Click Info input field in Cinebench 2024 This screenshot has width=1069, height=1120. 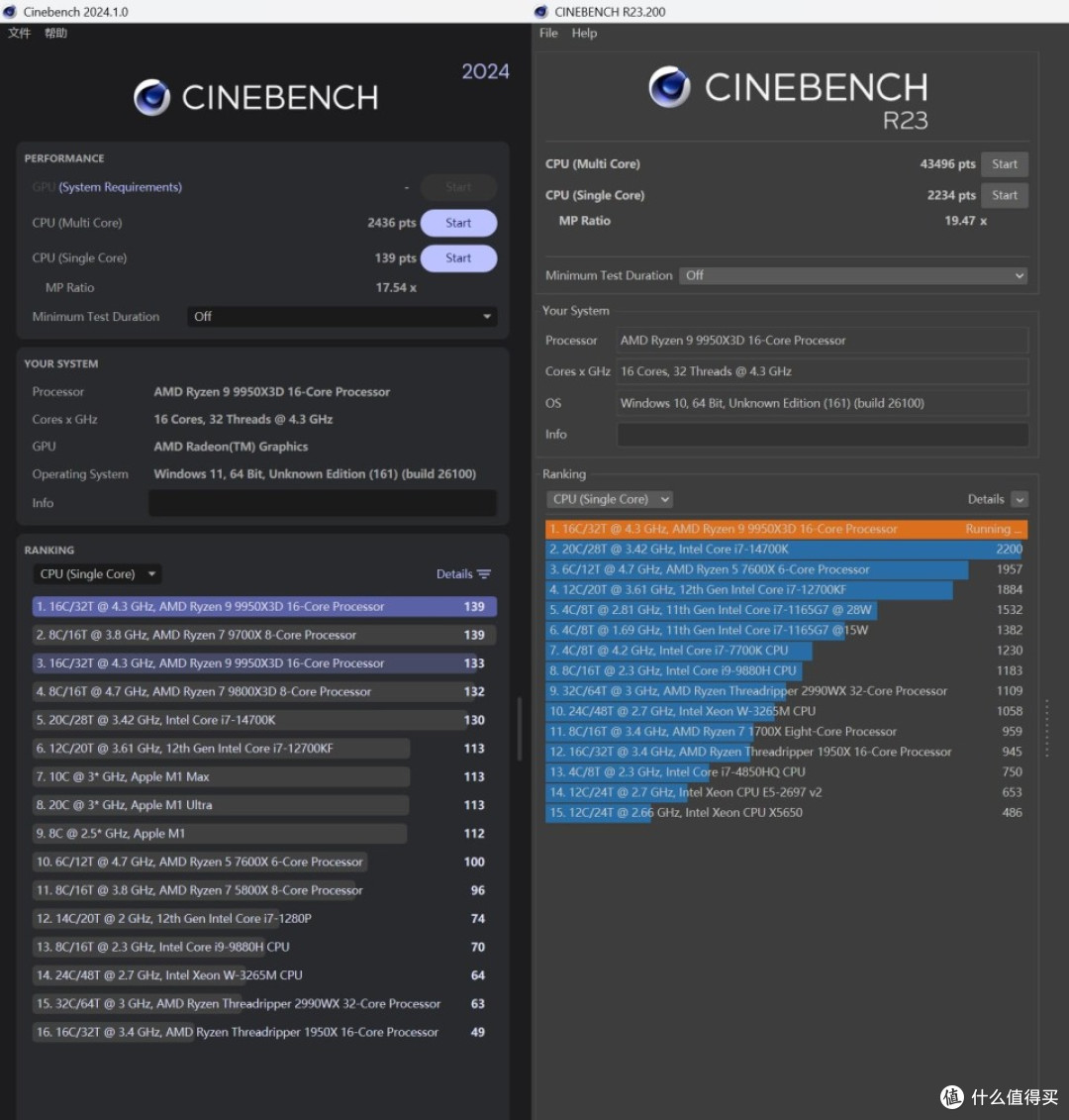pos(323,503)
